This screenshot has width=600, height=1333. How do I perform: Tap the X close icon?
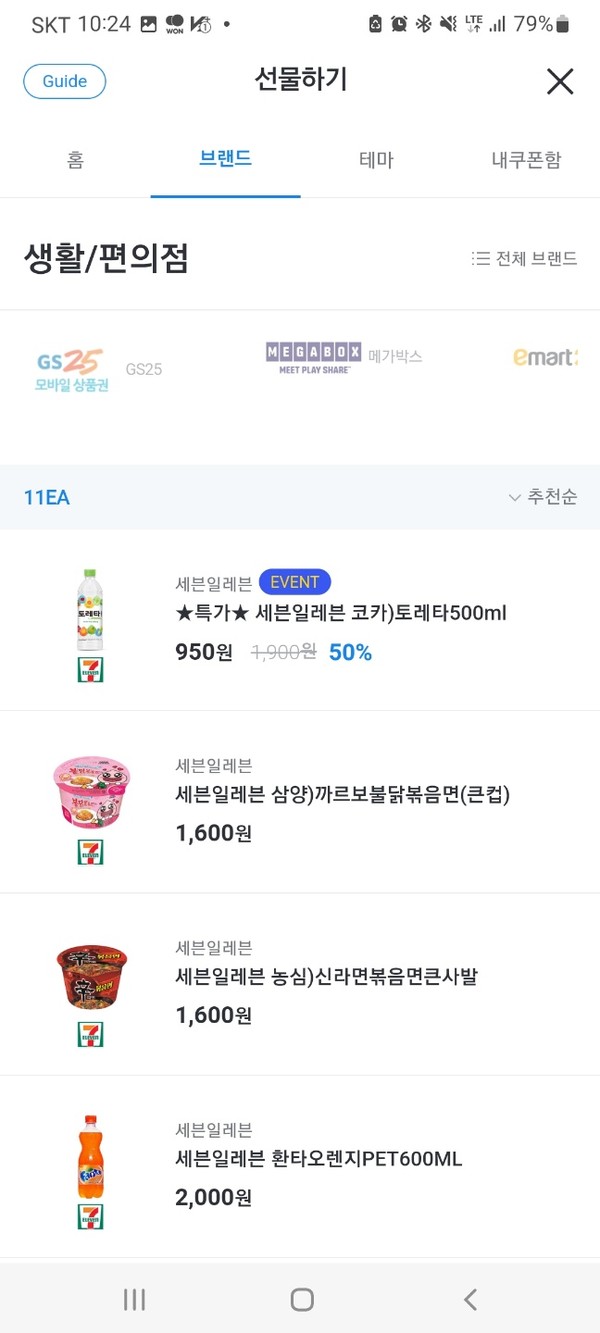(560, 82)
